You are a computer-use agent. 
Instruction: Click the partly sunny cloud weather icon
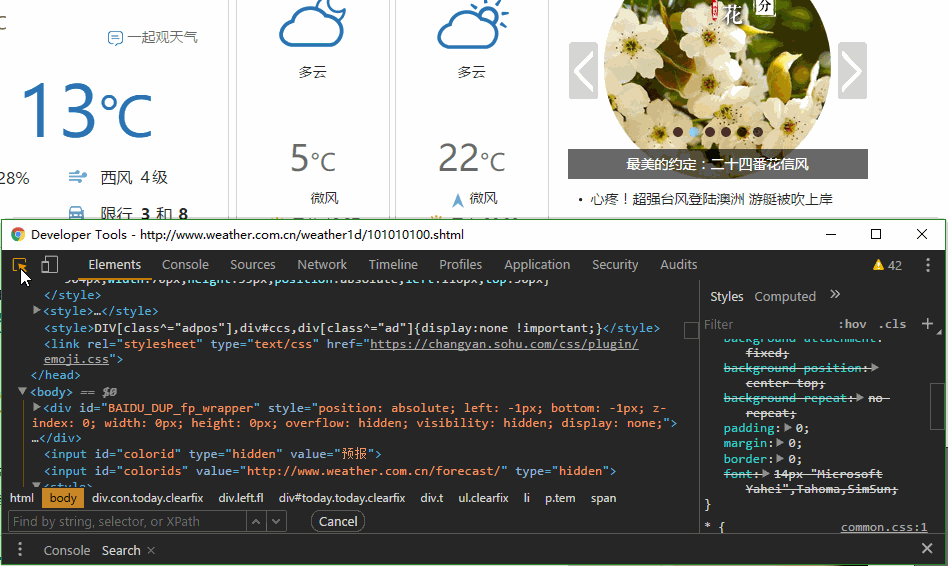coord(472,24)
